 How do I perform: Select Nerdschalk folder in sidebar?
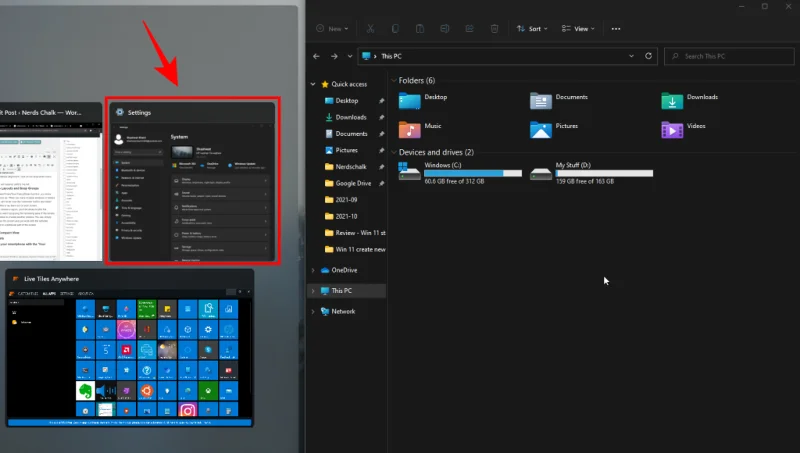click(352, 166)
